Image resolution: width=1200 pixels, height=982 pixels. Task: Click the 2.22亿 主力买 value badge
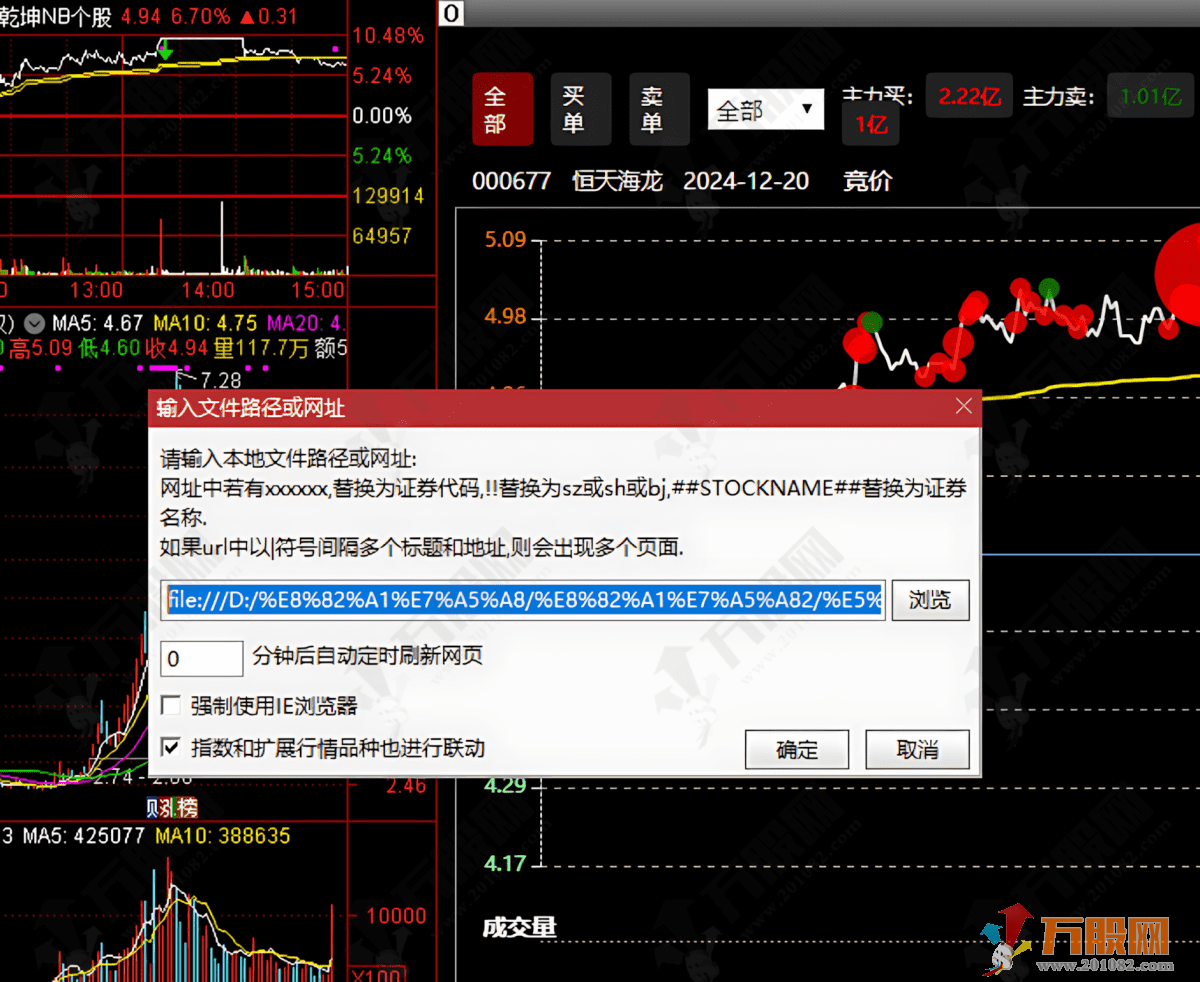pyautogui.click(x=967, y=96)
